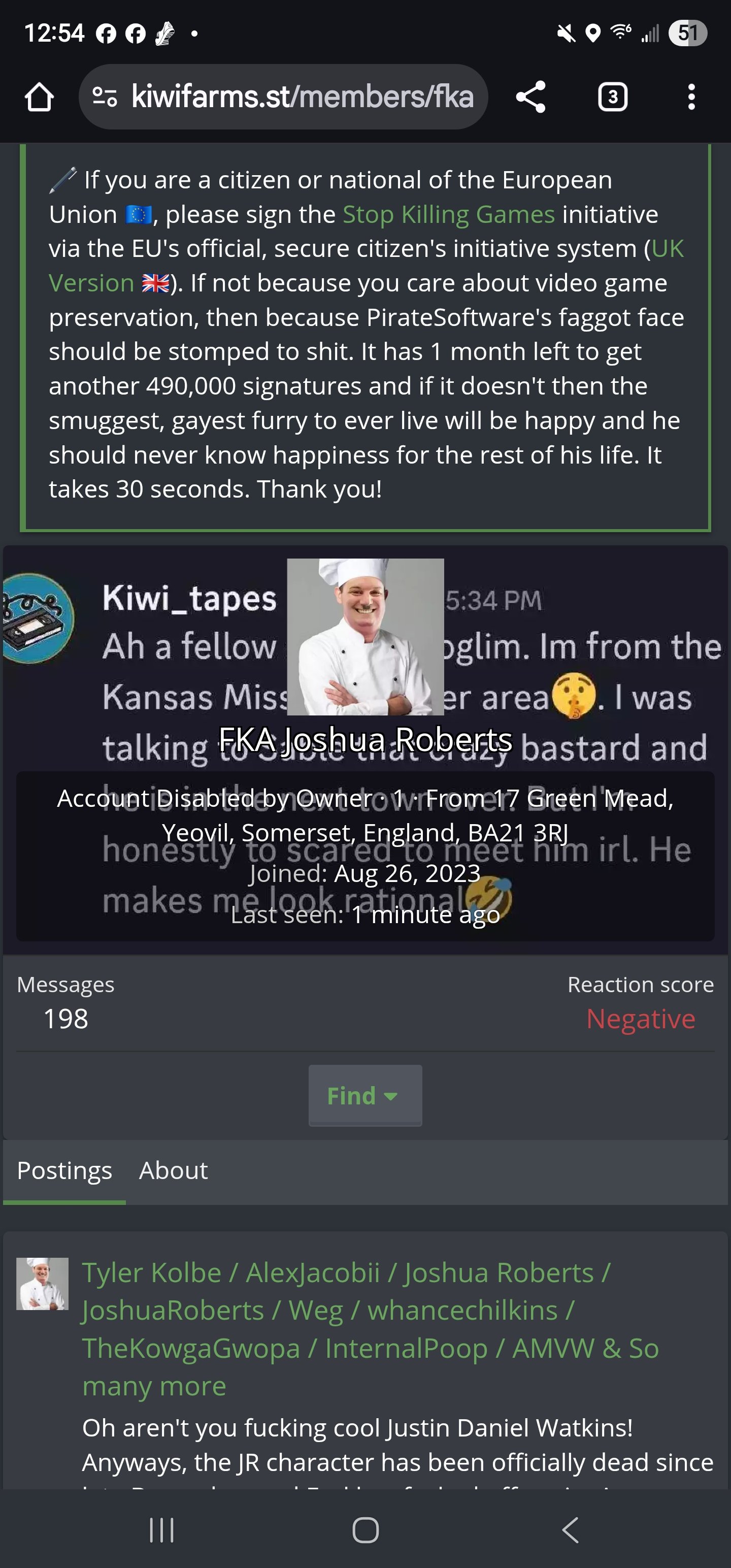Tap Android recent apps navigation icon
This screenshot has height=1568, width=731.
[x=162, y=1529]
